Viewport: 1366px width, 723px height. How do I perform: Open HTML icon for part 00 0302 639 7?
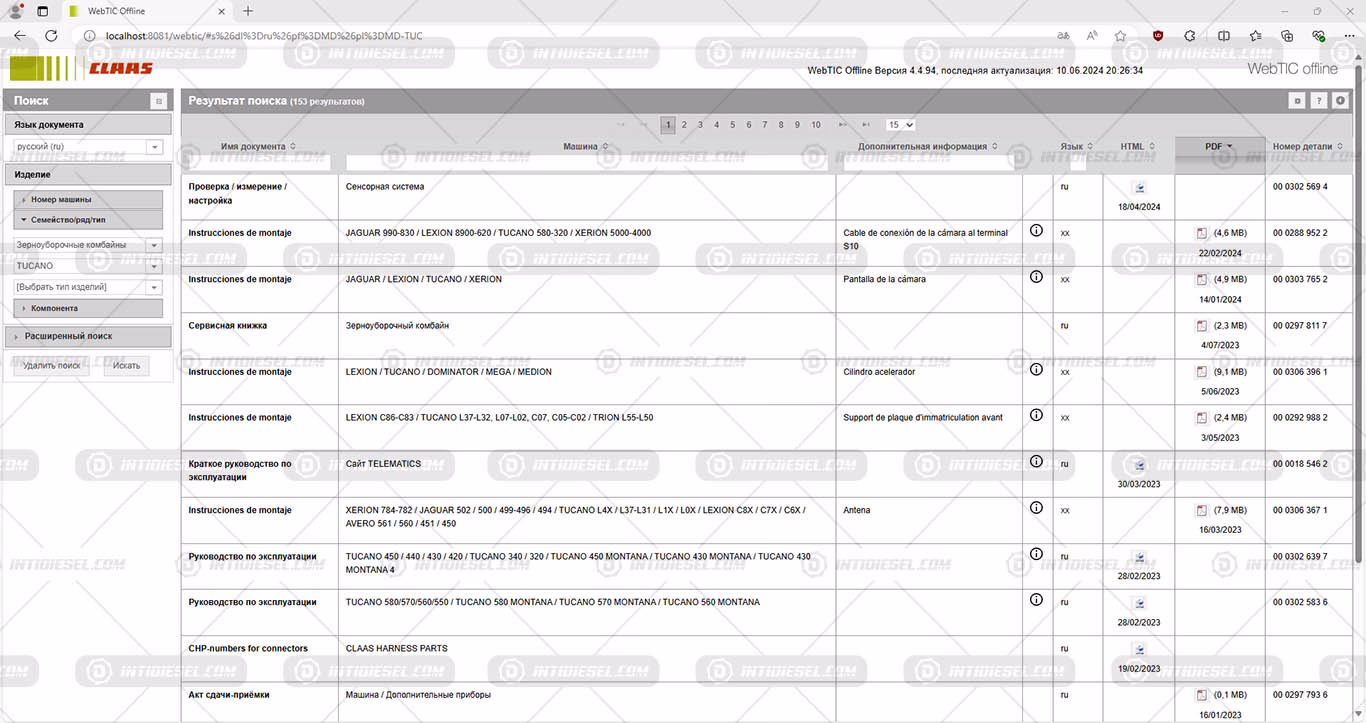pyautogui.click(x=1138, y=558)
